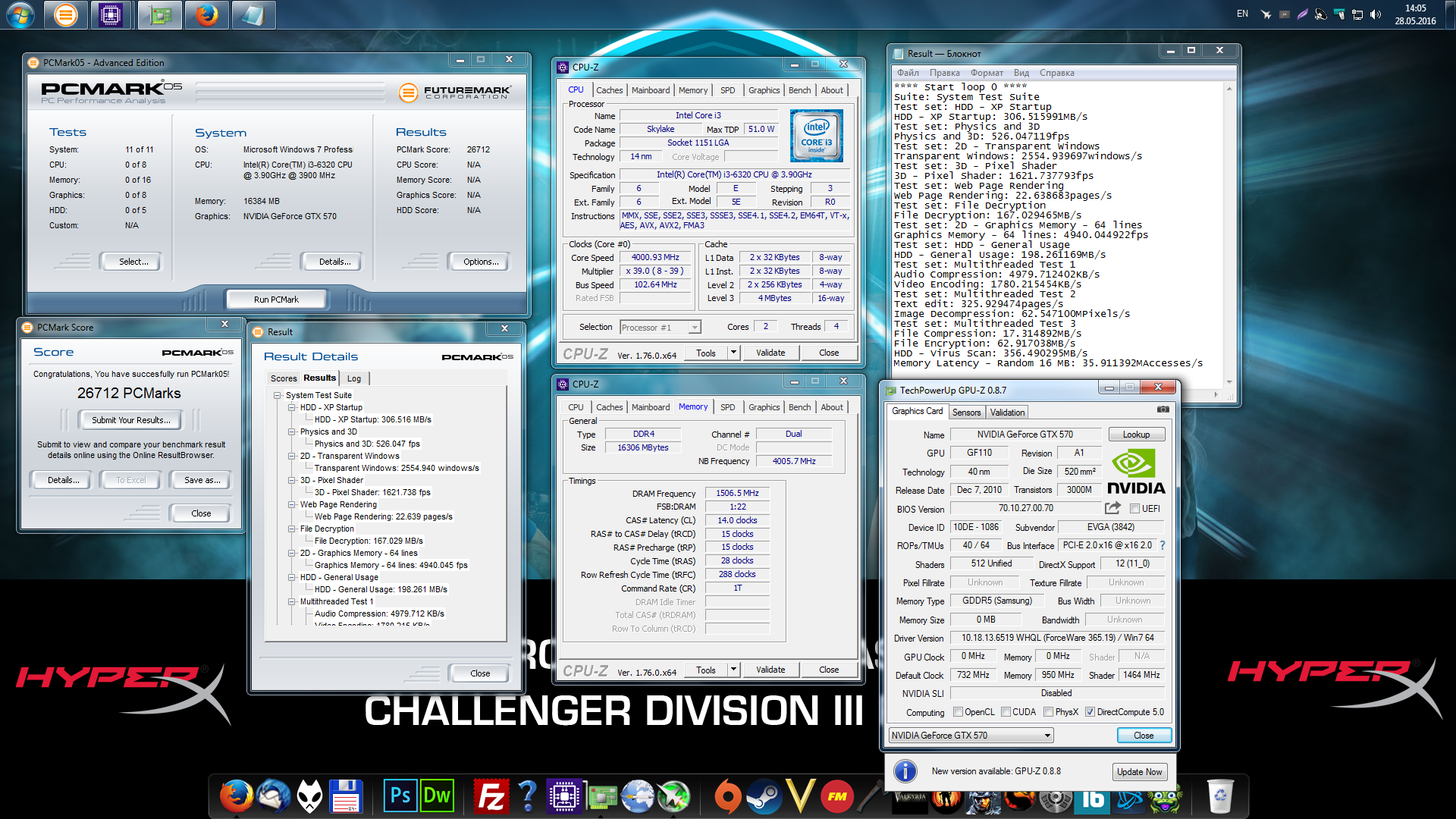Toggle the DirectCompute 5.0 checkbox
1456x819 pixels.
[x=1090, y=711]
